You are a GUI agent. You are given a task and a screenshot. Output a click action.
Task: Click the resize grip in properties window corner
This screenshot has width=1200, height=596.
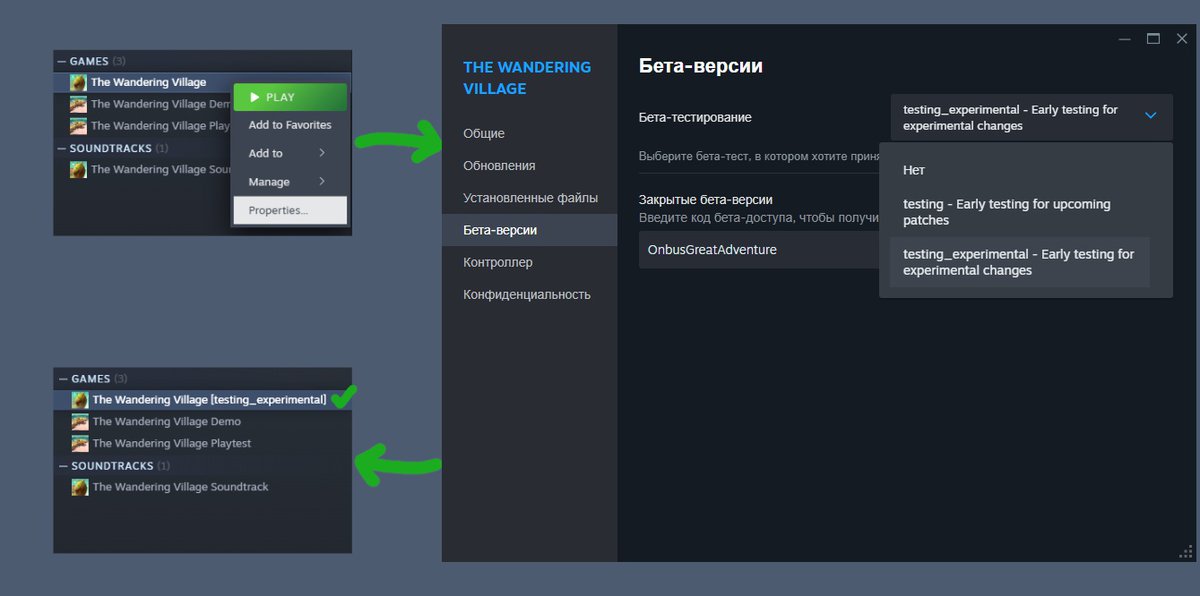pyautogui.click(x=1187, y=551)
